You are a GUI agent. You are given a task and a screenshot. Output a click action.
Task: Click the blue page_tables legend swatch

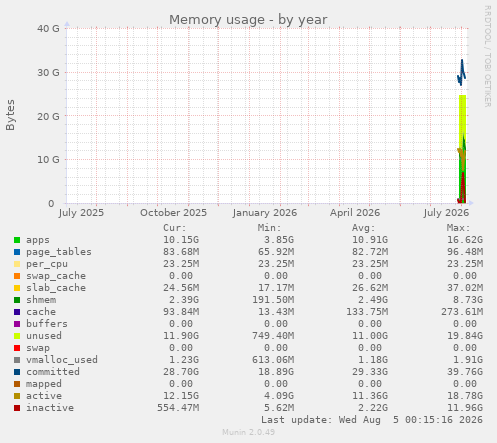17,252
